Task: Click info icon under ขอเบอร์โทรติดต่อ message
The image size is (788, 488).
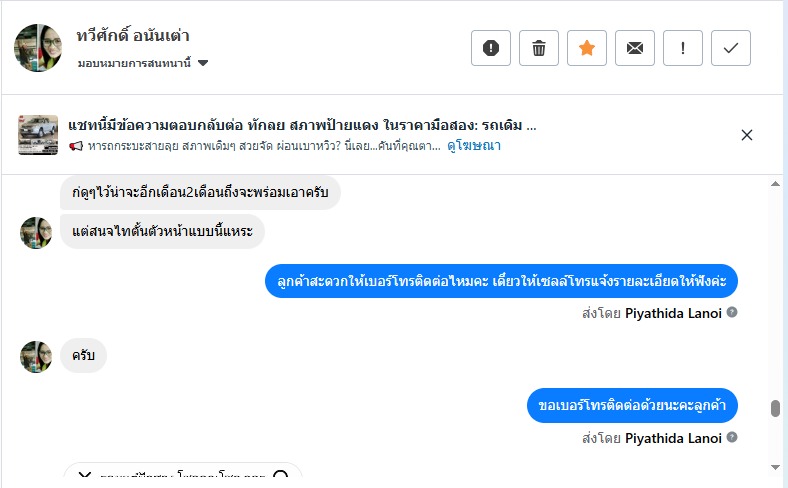Action: pyautogui.click(x=732, y=438)
